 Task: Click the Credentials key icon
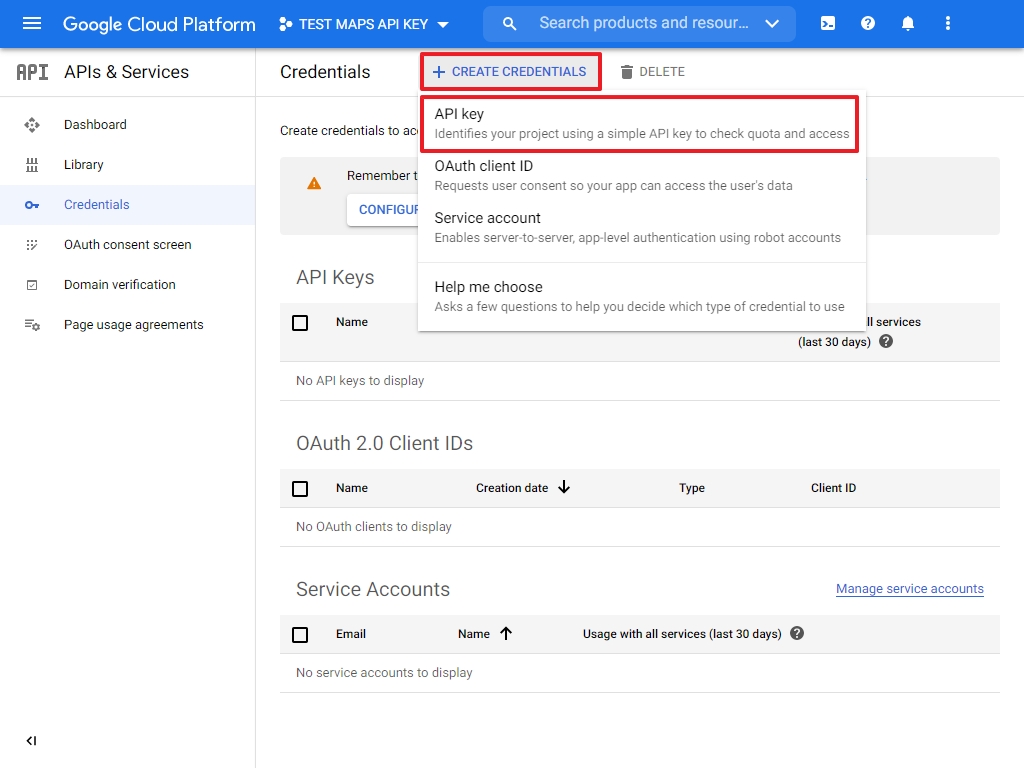[32, 205]
